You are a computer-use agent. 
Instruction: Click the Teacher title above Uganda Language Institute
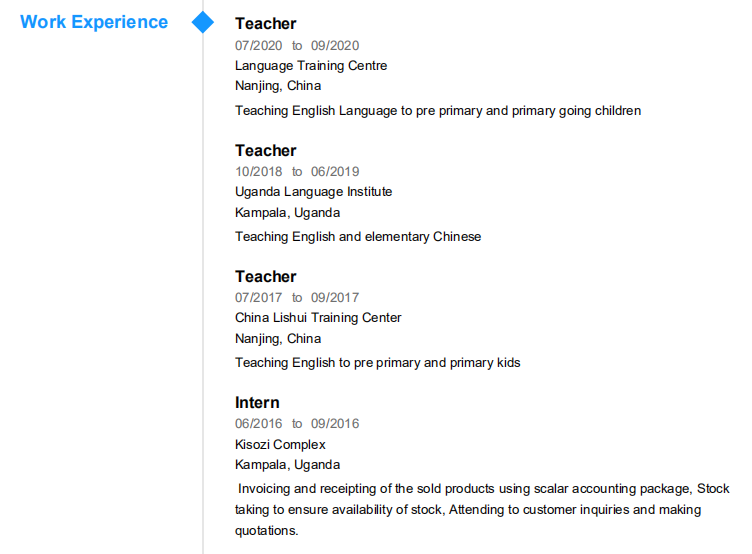click(265, 150)
